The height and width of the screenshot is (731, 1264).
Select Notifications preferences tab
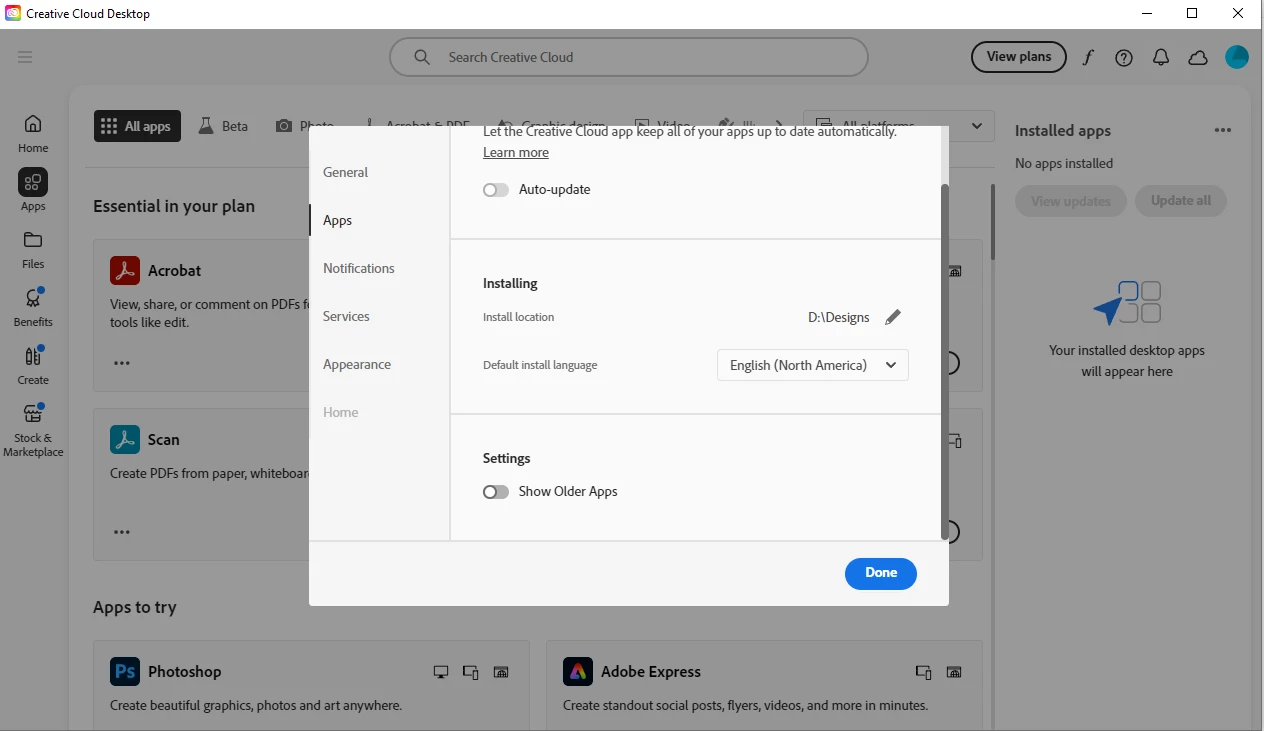359,268
